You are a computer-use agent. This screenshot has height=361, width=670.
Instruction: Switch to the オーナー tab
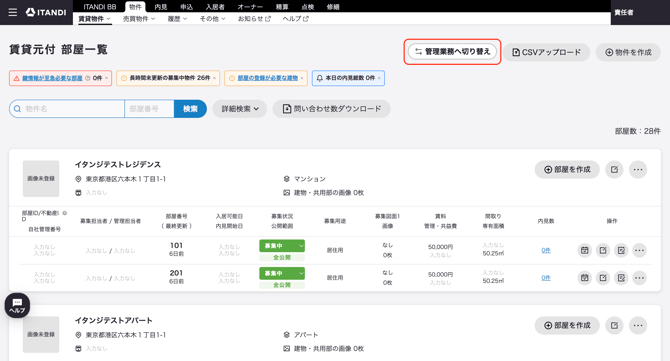(250, 7)
